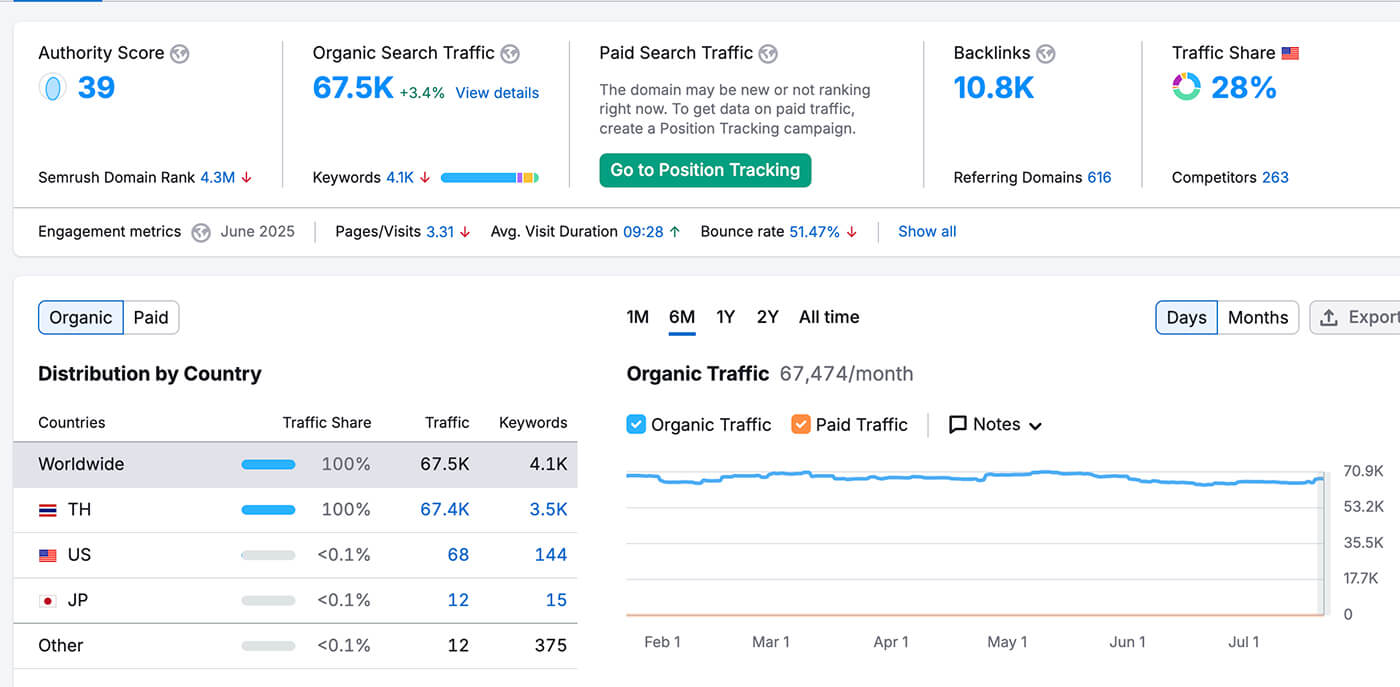Open the Notes dropdown
This screenshot has width=1400, height=687.
point(996,425)
